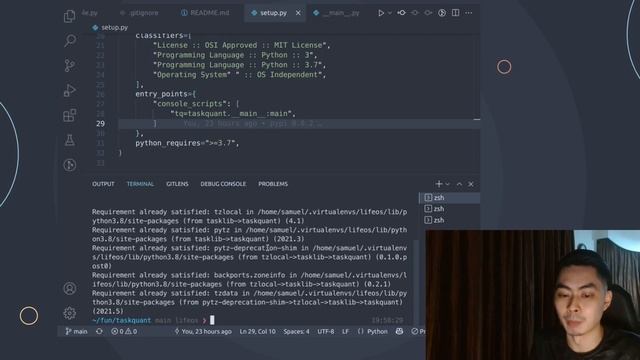Click the 'Python :: 3.7' classifier line
Screen dimensions: 640x360
[x=240, y=65]
